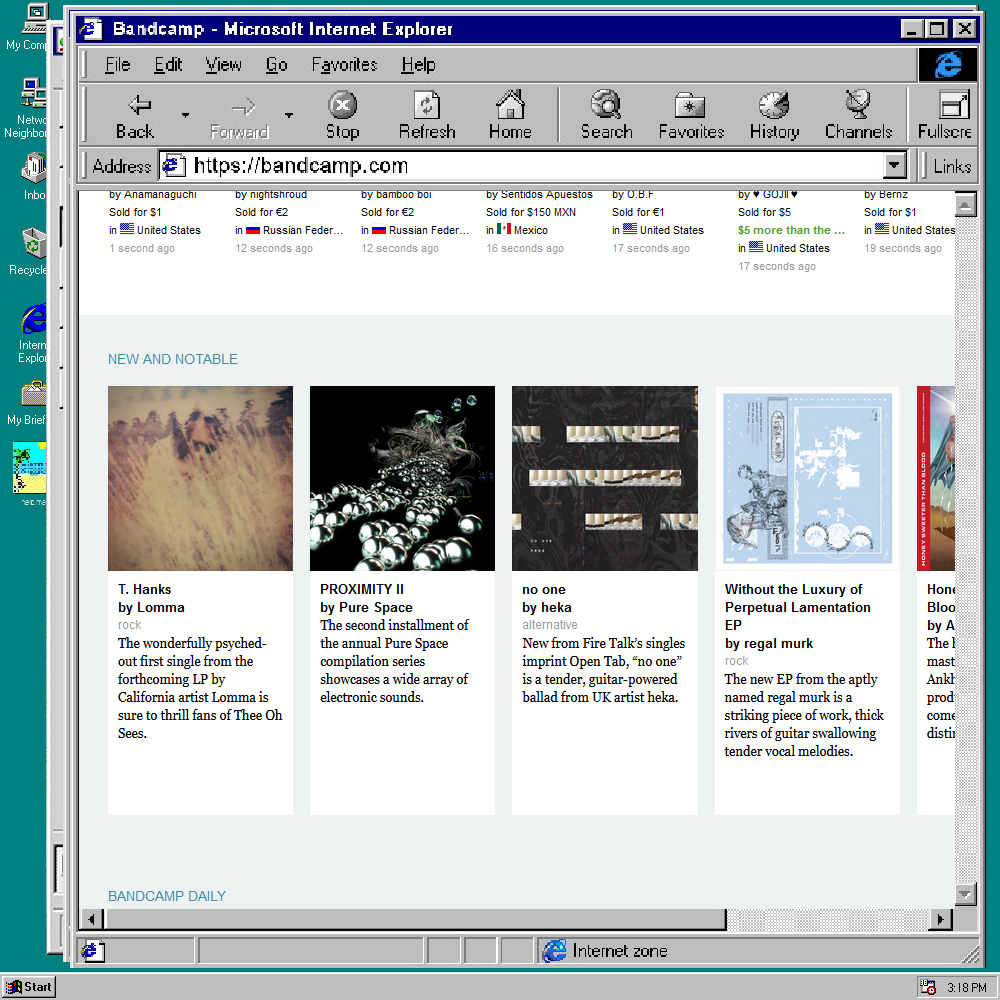Viewport: 1000px width, 1000px height.
Task: Open the Recycle Bin desktop icon
Action: coord(28,252)
